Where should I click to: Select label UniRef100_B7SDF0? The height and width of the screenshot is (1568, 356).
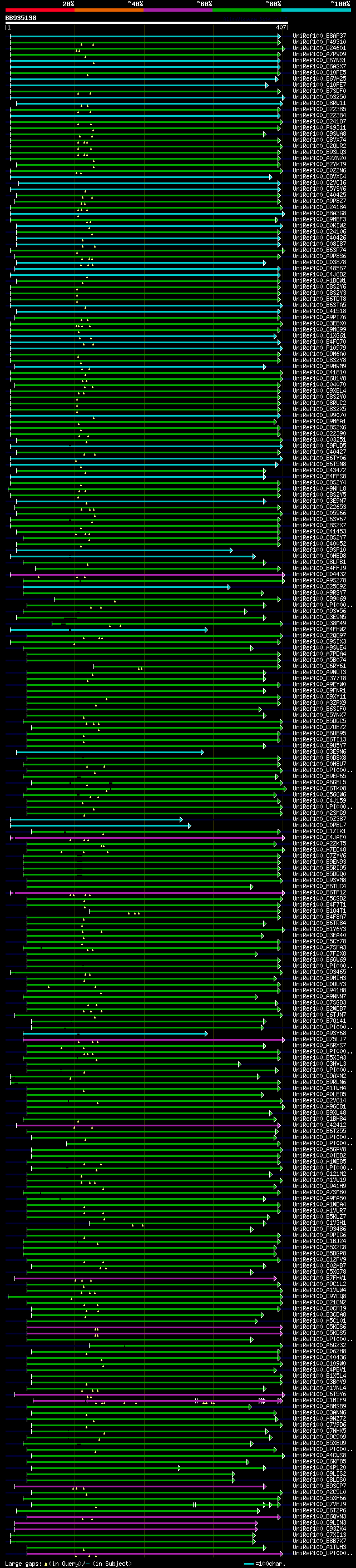pyautogui.click(x=319, y=91)
